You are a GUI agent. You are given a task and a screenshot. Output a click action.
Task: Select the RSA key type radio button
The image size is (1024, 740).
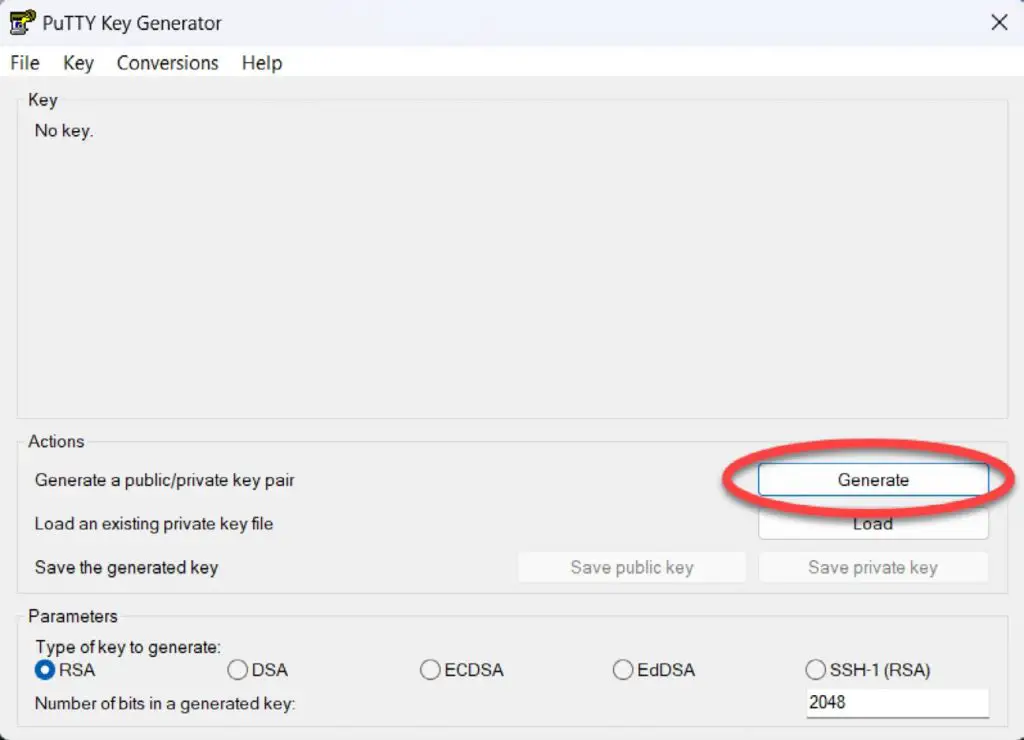pos(44,670)
